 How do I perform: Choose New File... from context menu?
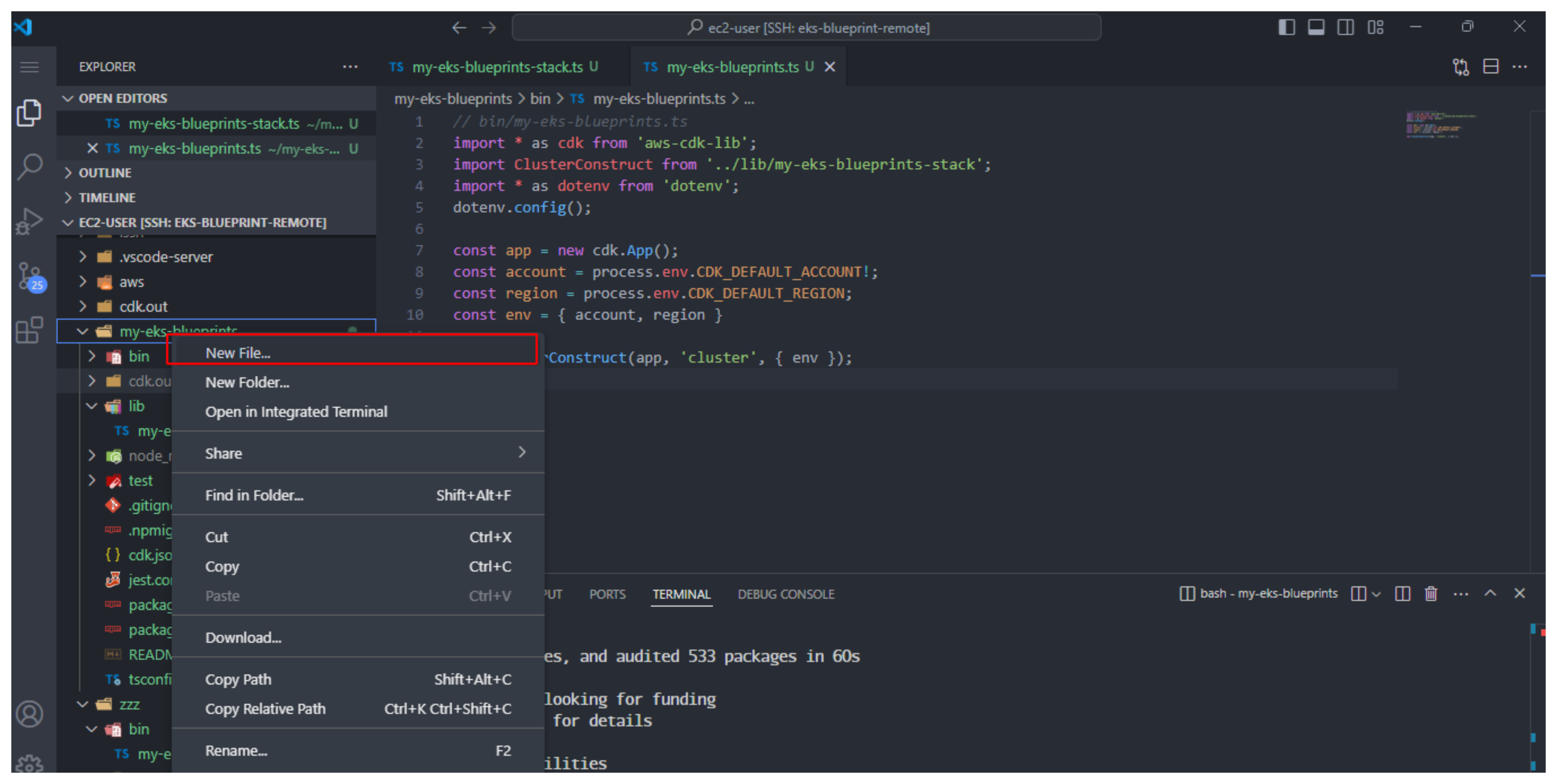click(358, 353)
